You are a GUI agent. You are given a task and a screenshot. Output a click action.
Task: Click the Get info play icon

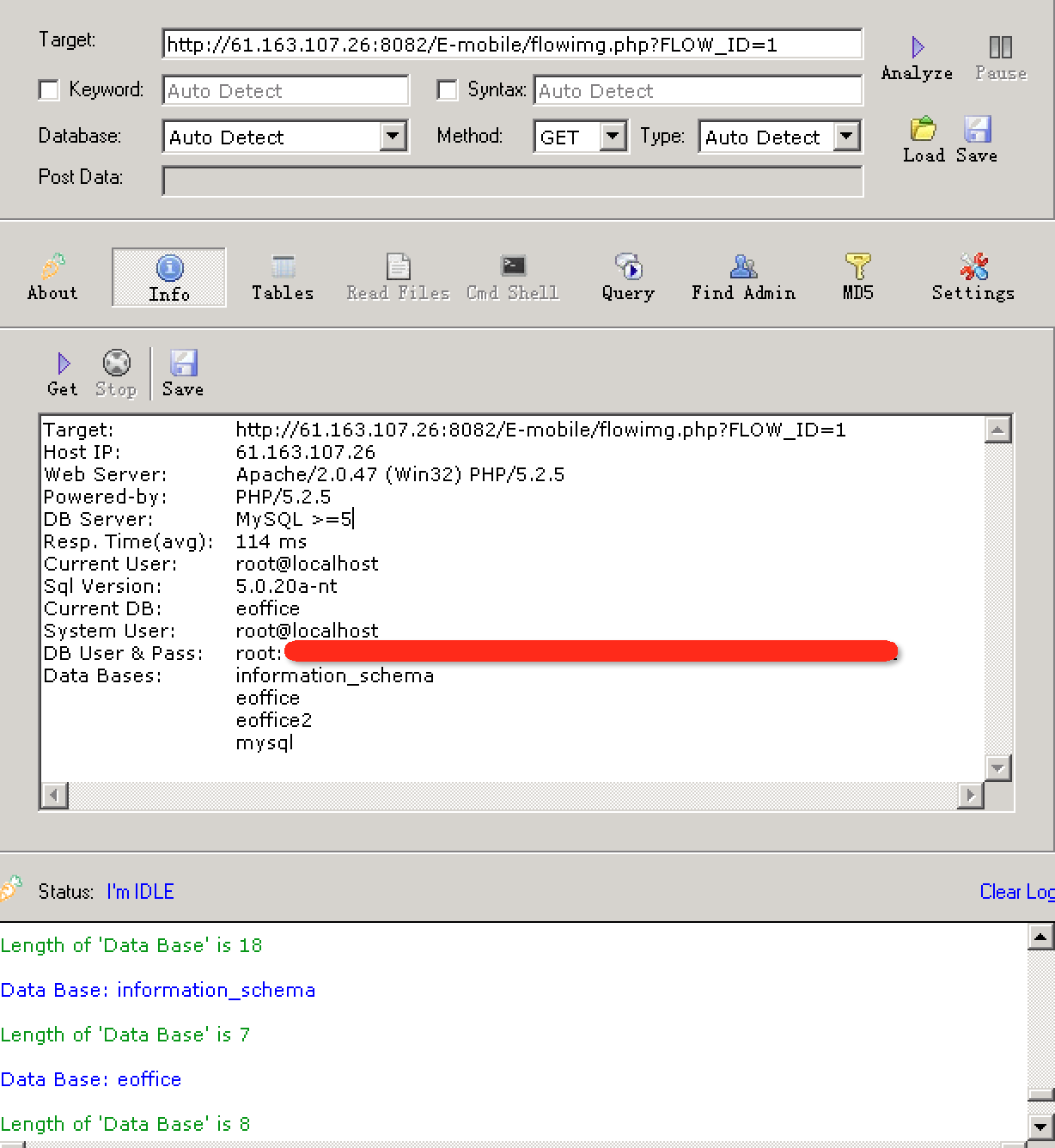point(63,364)
